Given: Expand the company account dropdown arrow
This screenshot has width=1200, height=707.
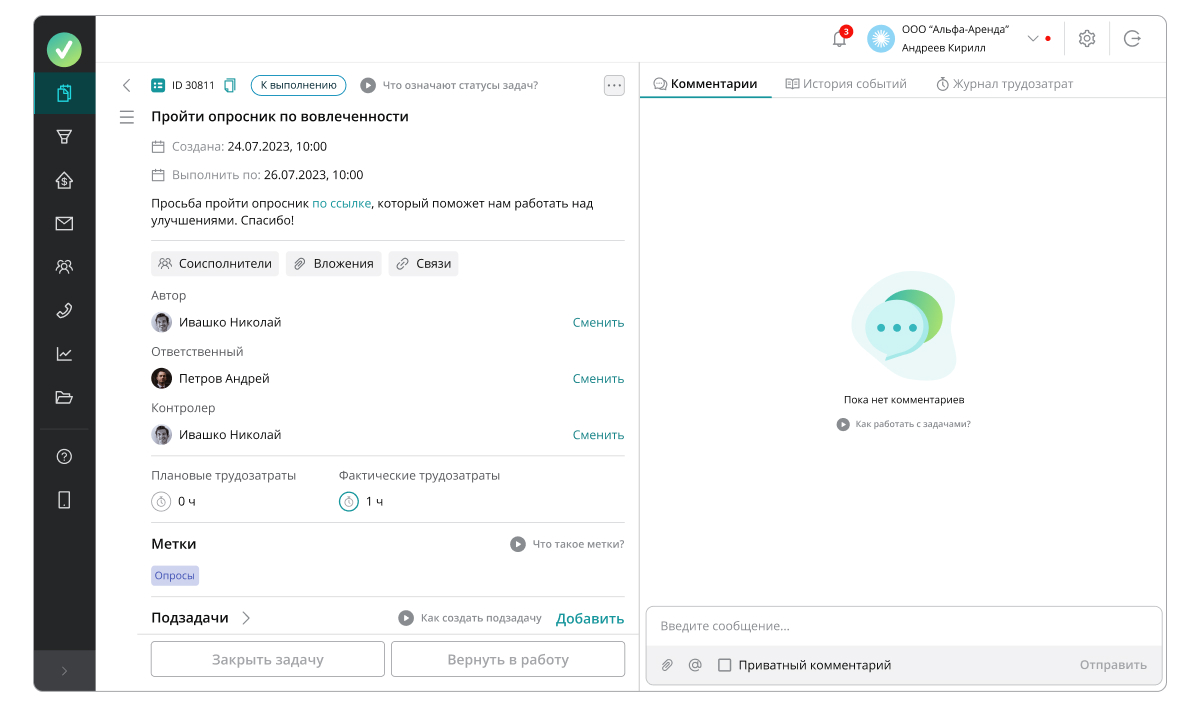Looking at the screenshot, I should click(1033, 39).
